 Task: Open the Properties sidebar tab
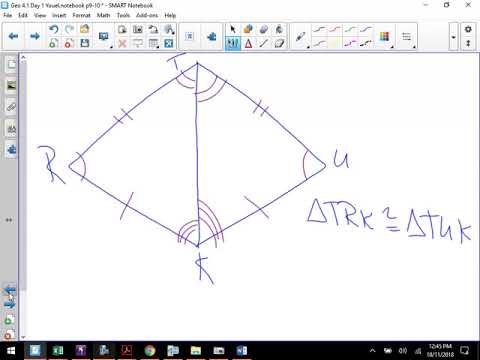click(x=11, y=128)
